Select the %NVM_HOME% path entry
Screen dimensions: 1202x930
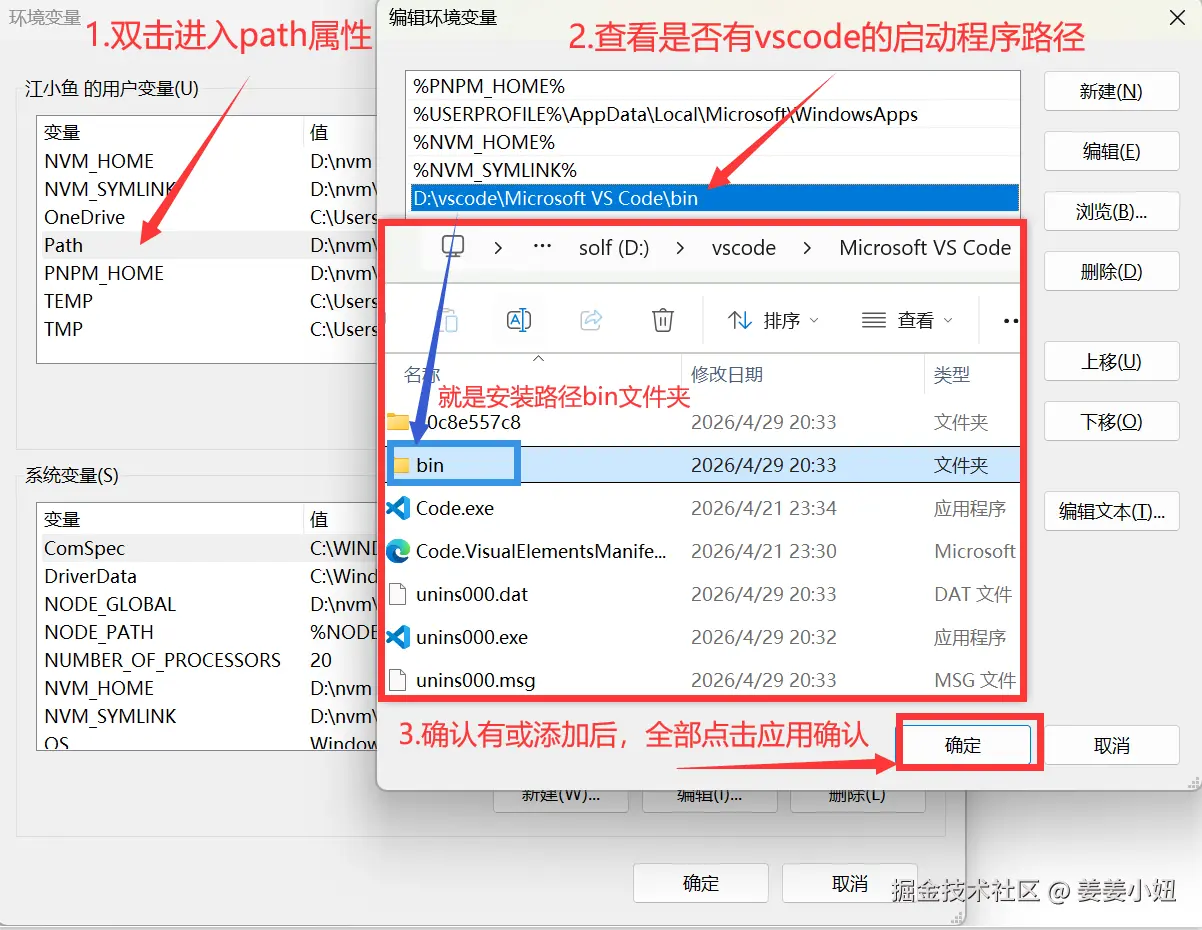point(712,142)
